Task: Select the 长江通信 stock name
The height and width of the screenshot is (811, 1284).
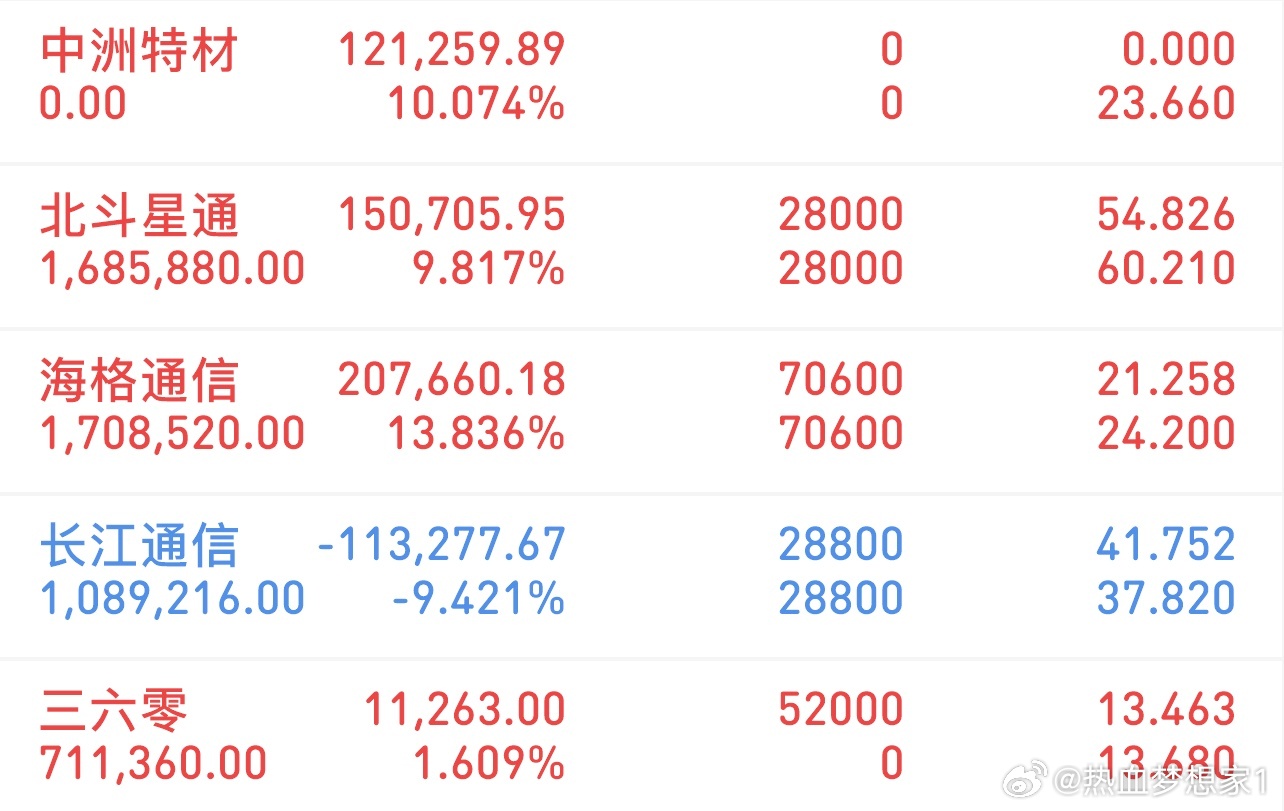Action: click(x=139, y=545)
